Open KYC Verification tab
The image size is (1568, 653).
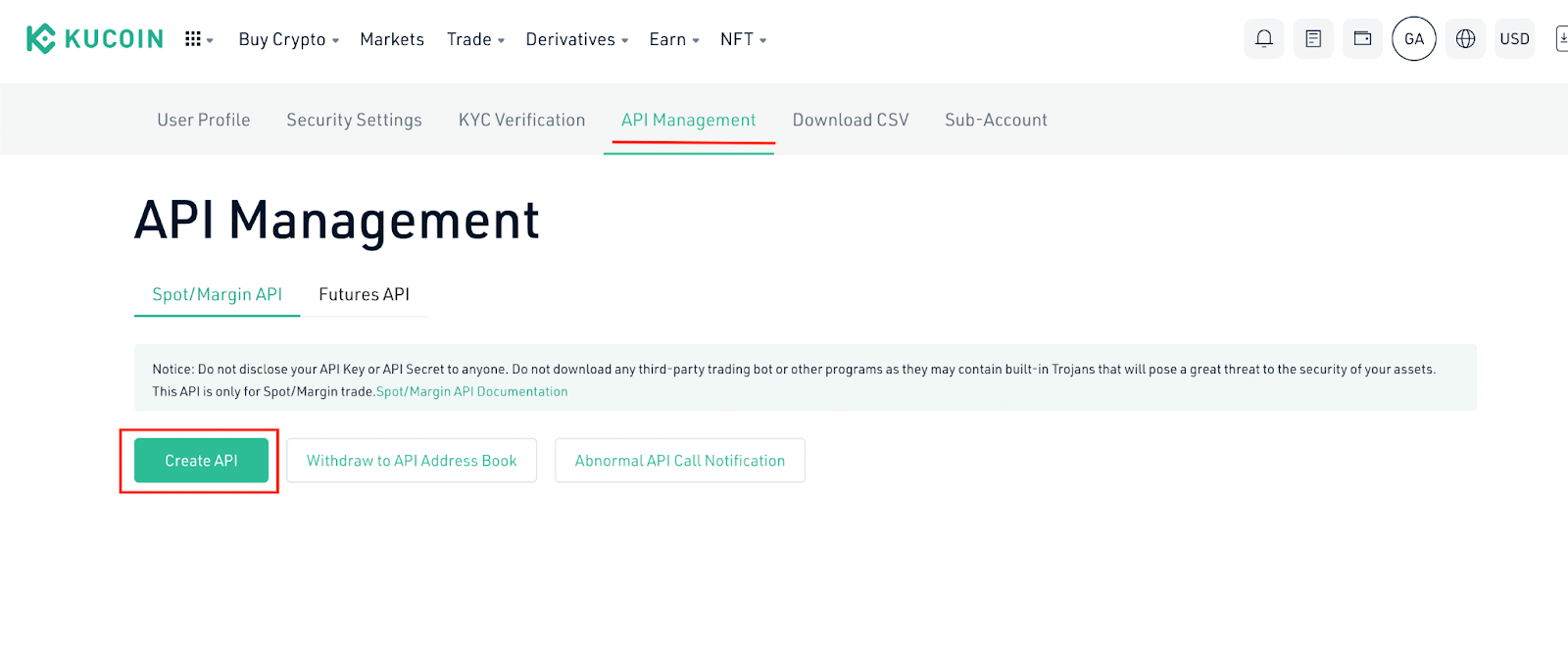[521, 120]
